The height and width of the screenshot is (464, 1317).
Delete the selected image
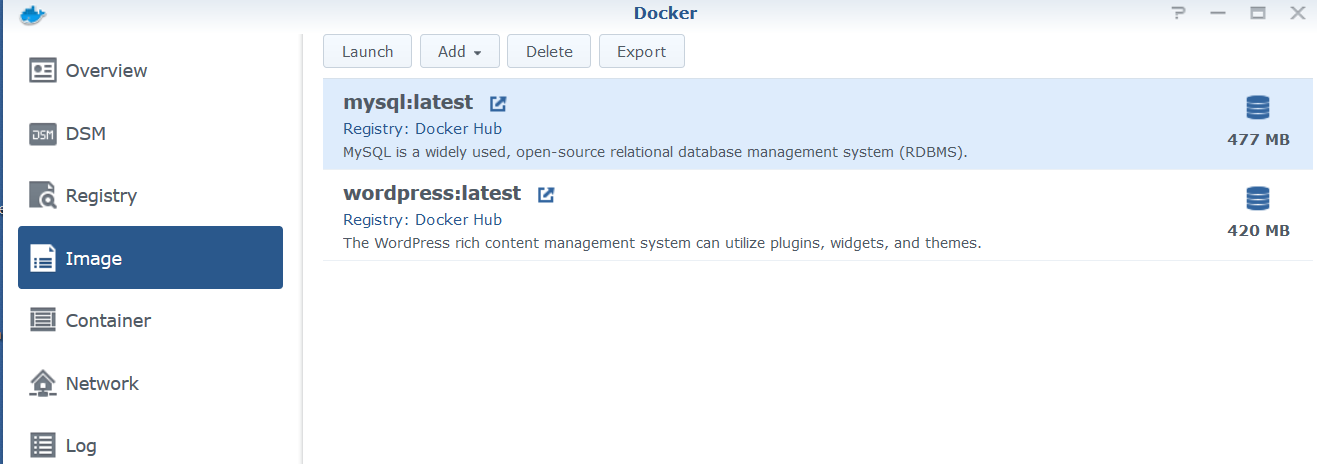point(549,52)
